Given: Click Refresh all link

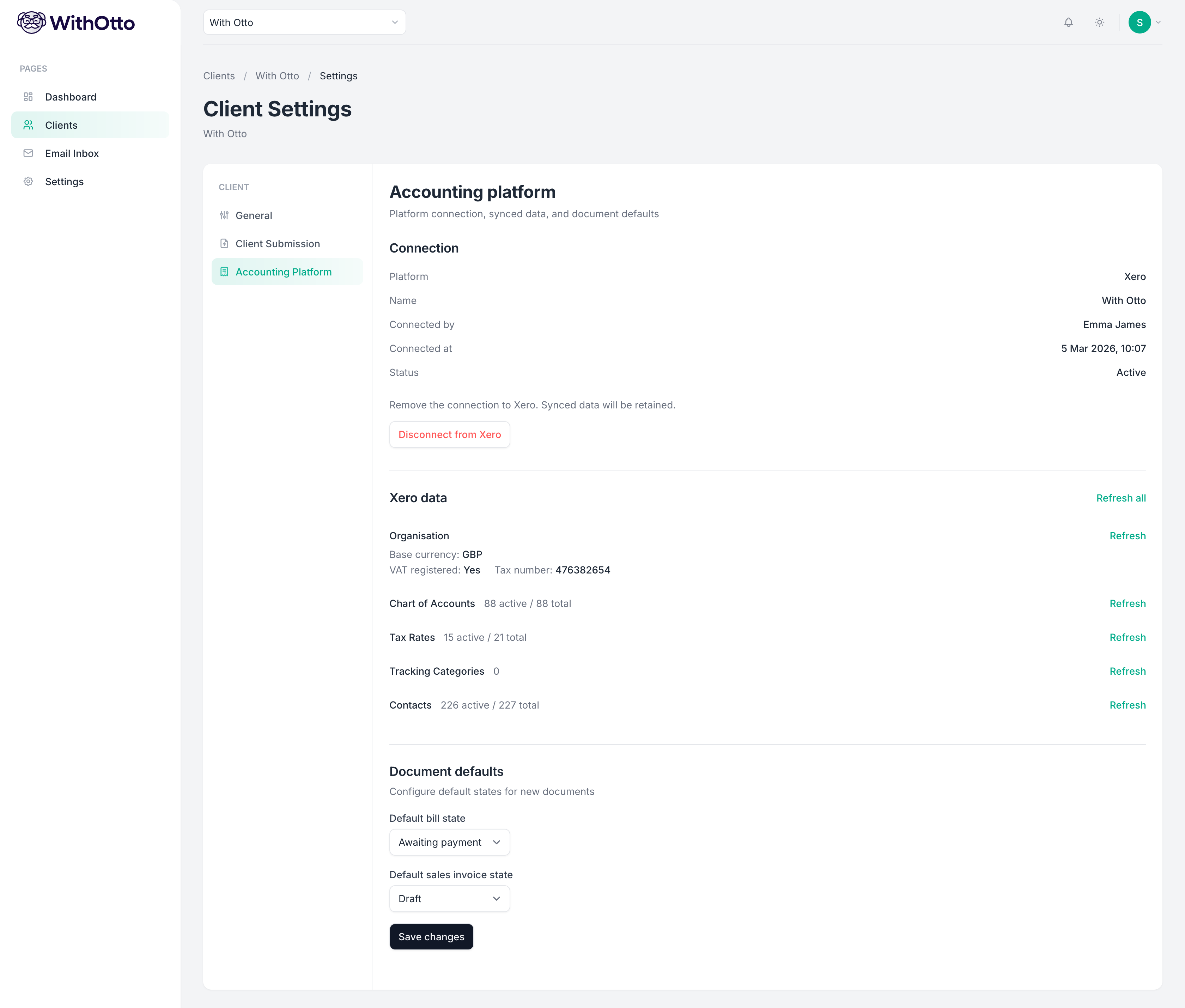Looking at the screenshot, I should click(1120, 498).
